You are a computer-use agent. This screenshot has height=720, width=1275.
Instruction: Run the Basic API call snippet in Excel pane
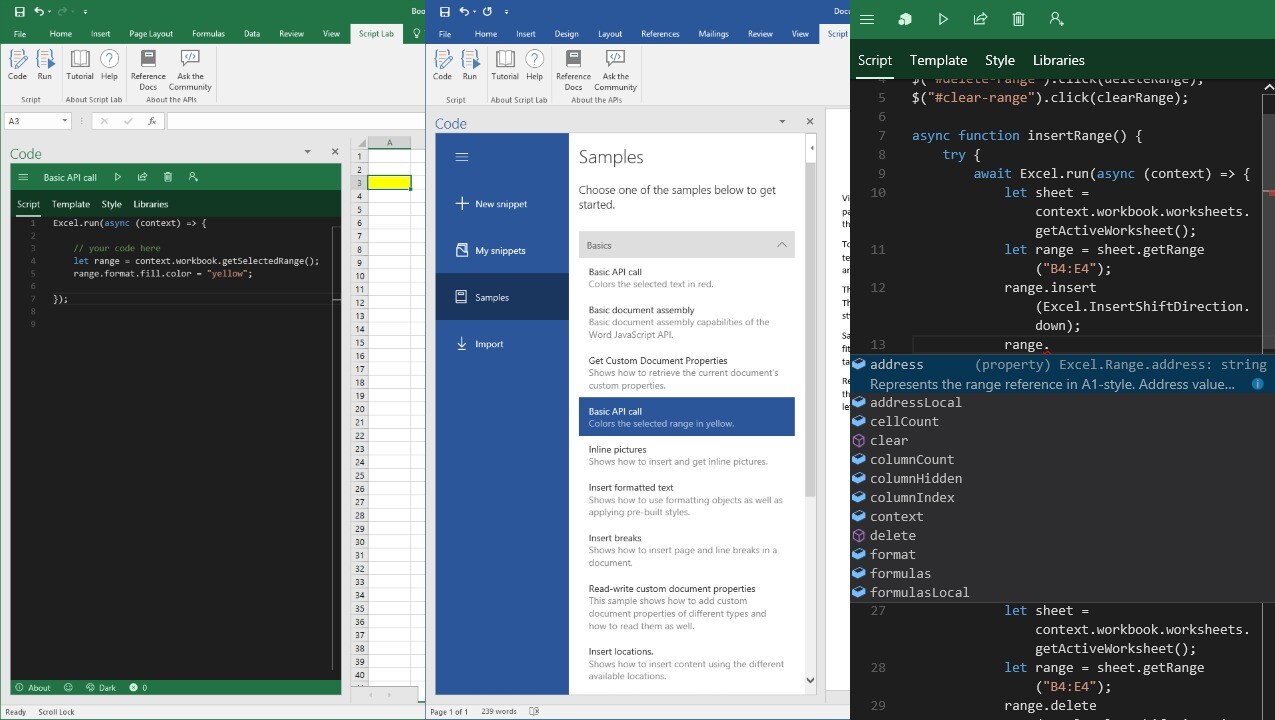point(118,177)
